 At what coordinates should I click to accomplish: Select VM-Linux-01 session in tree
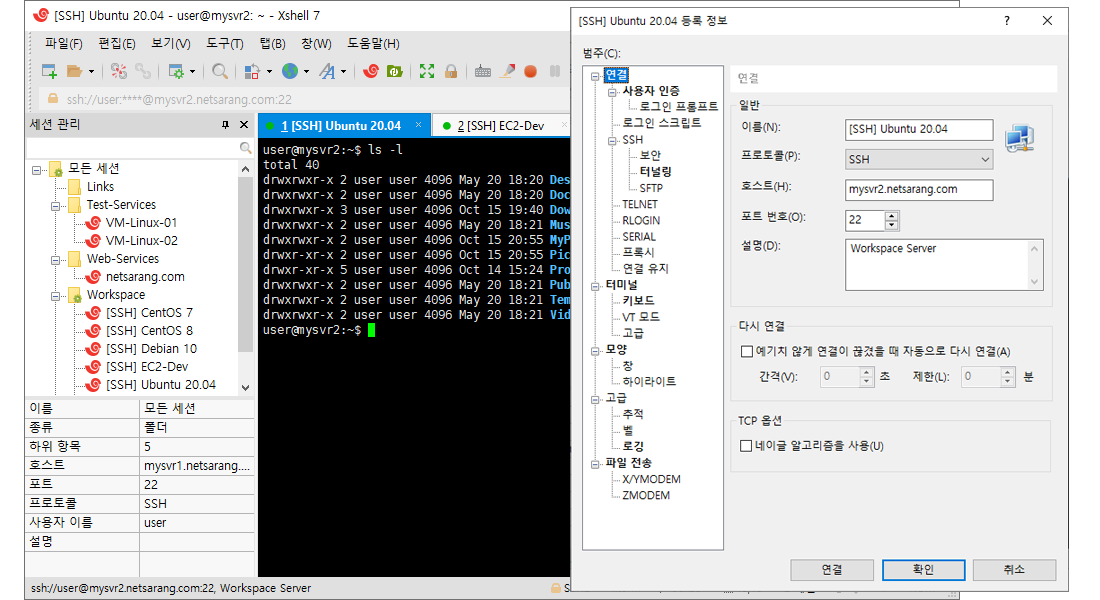(141, 222)
